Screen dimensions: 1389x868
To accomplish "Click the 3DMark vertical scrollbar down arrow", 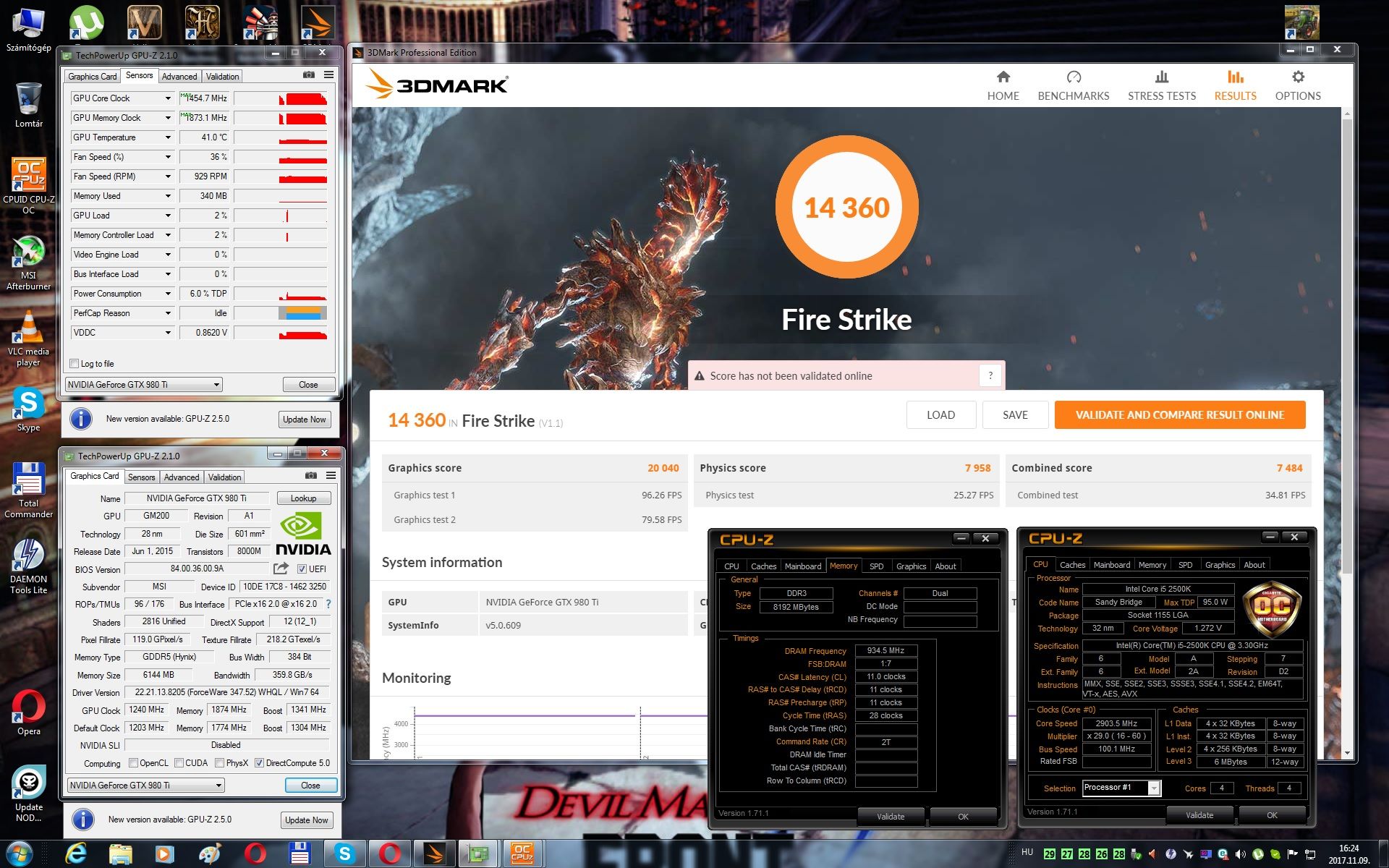I will pos(1347,754).
